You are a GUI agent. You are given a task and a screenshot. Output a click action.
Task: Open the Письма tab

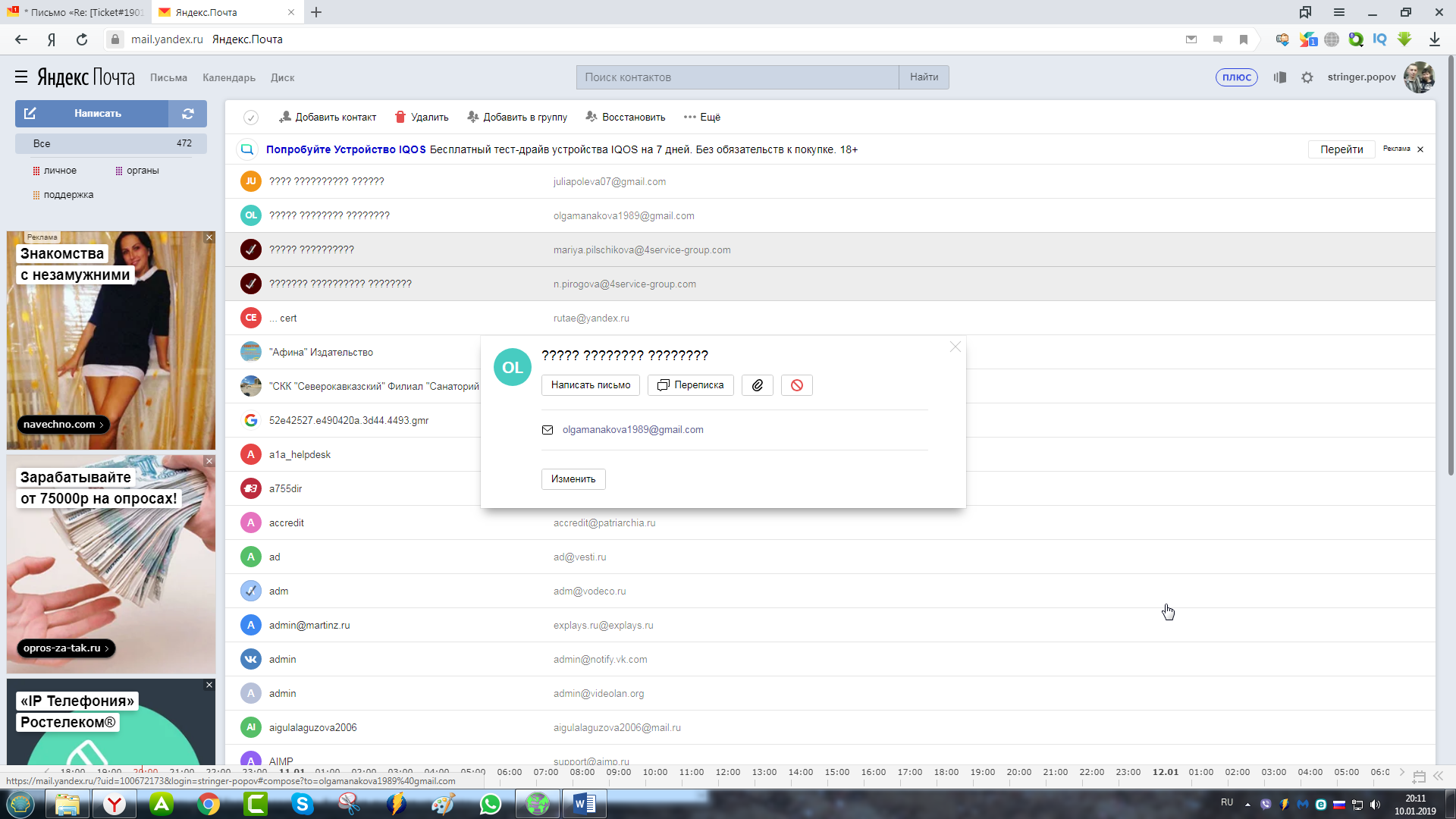tap(168, 77)
